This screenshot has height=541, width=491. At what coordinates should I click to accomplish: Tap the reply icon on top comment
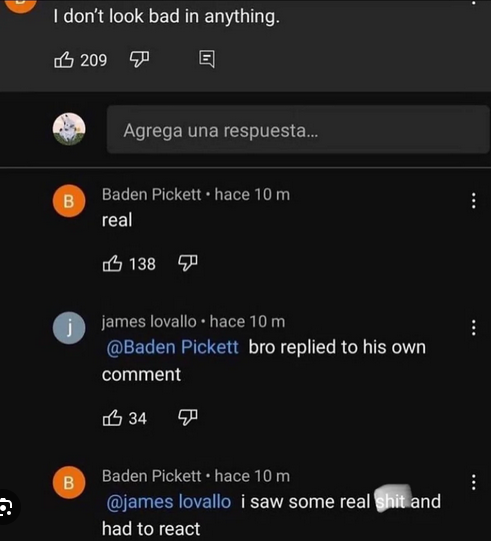[x=207, y=59]
